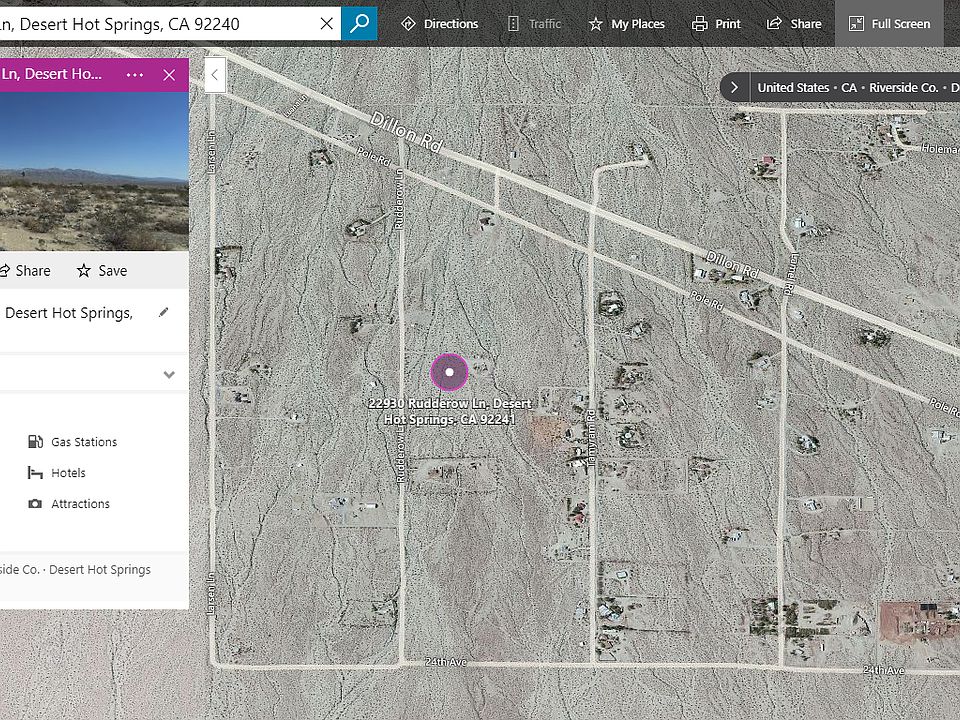Collapse the left side panel

pos(214,75)
